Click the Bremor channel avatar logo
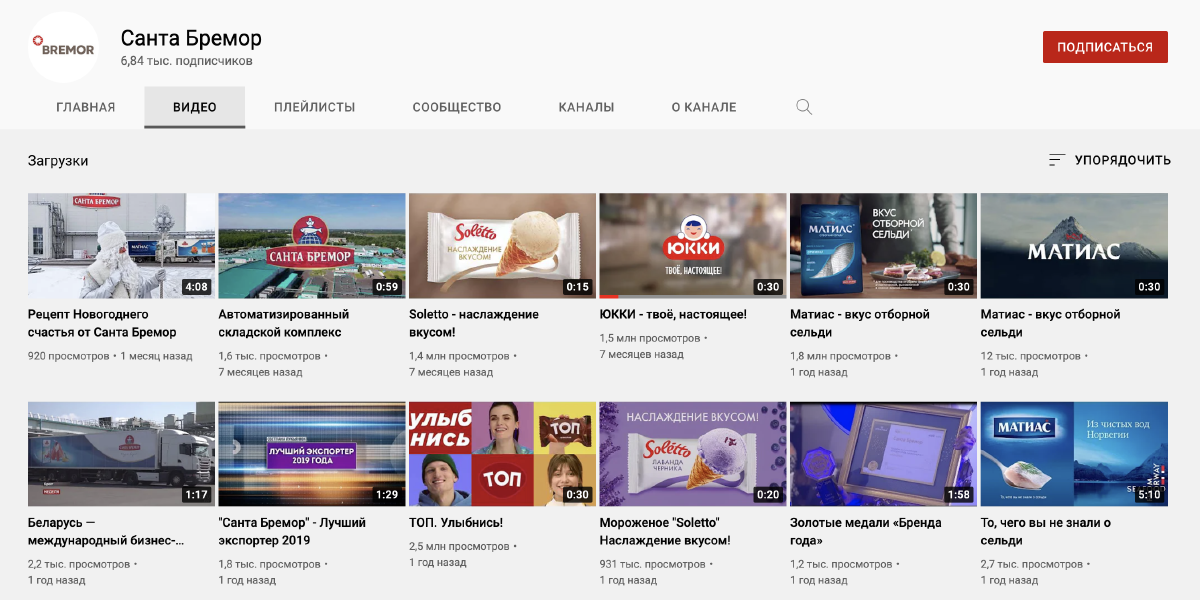The width and height of the screenshot is (1200, 600). [62, 47]
